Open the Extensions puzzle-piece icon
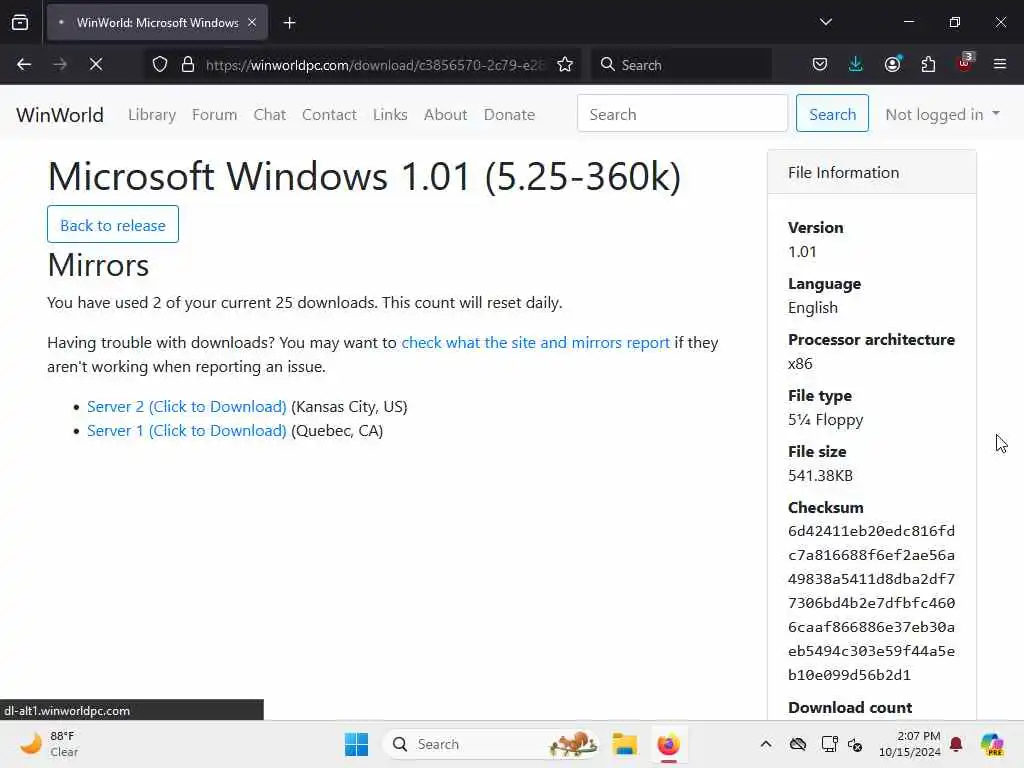The height and width of the screenshot is (768, 1024). pos(928,64)
